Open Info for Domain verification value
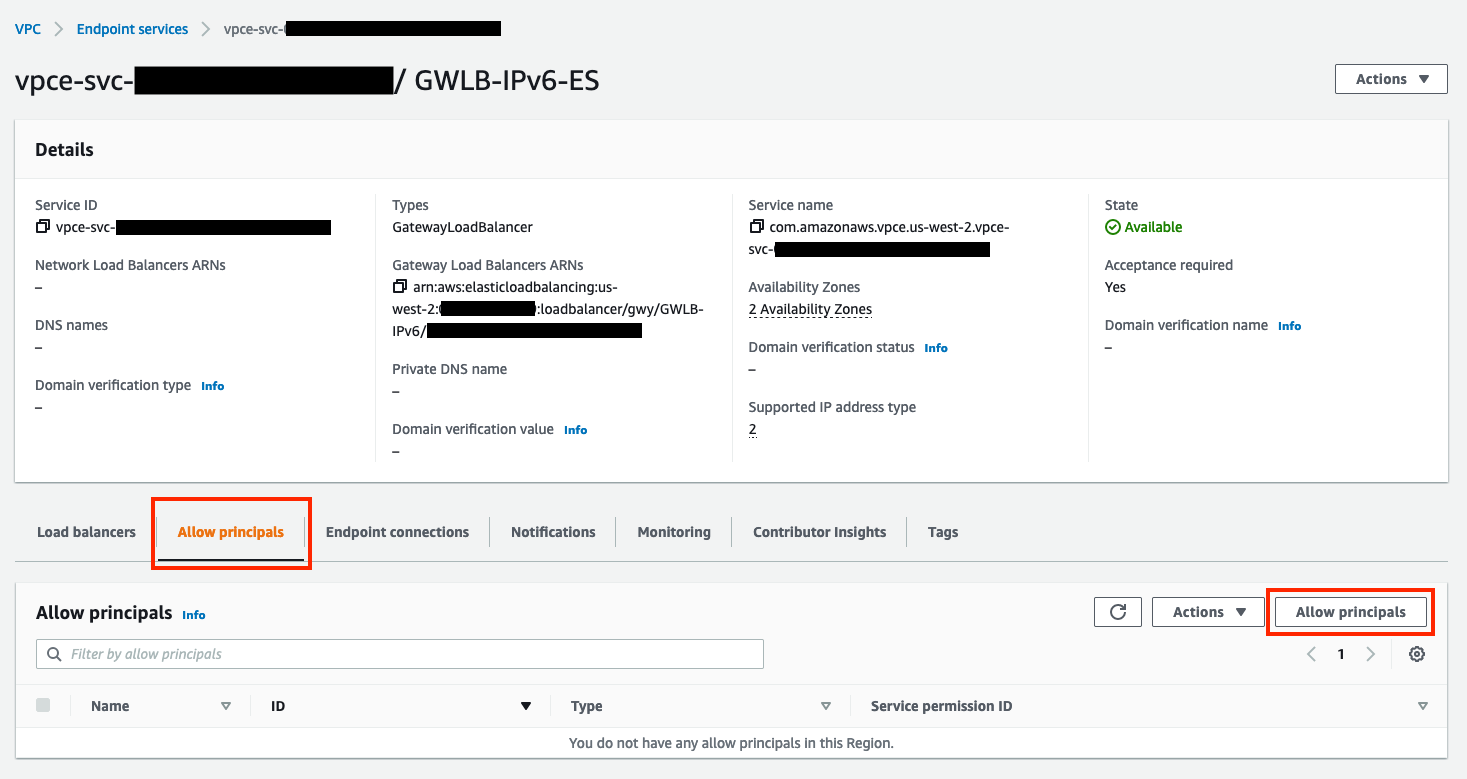This screenshot has width=1467, height=779. point(575,429)
